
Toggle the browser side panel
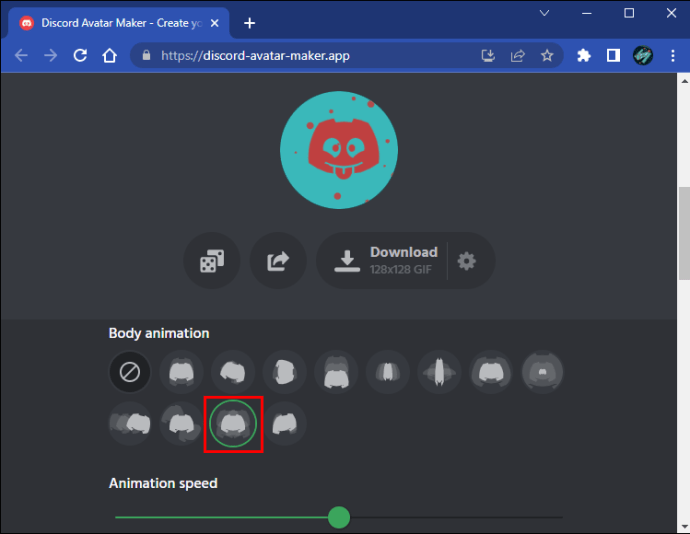click(x=613, y=55)
